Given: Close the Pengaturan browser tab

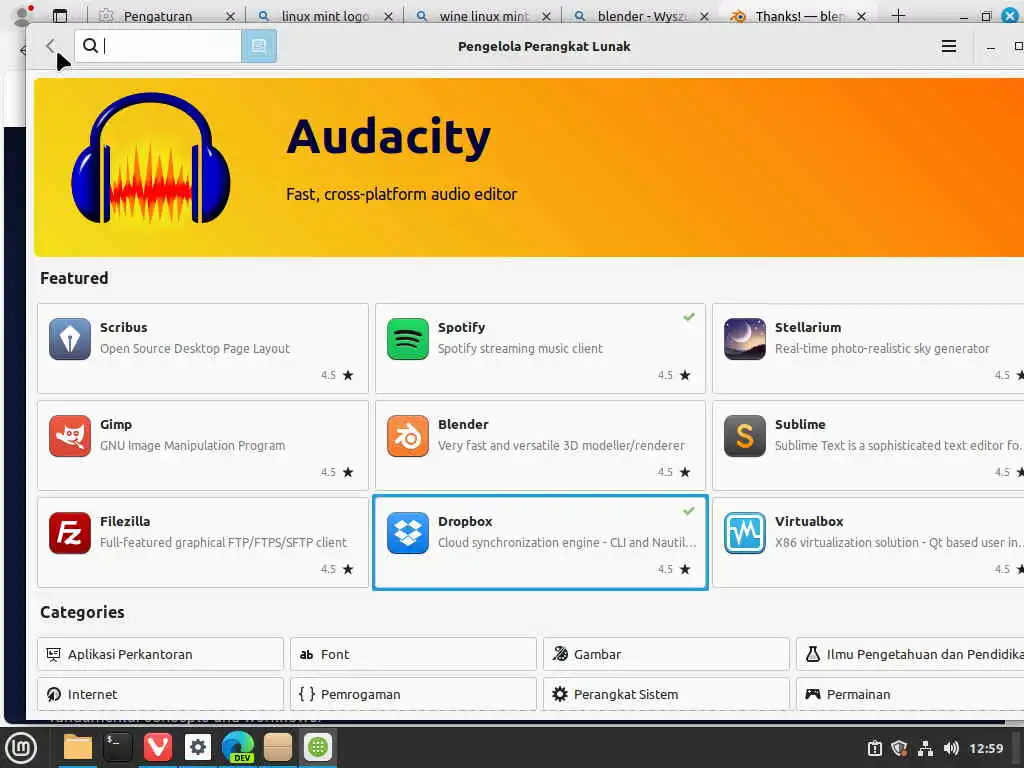Looking at the screenshot, I should pos(230,16).
